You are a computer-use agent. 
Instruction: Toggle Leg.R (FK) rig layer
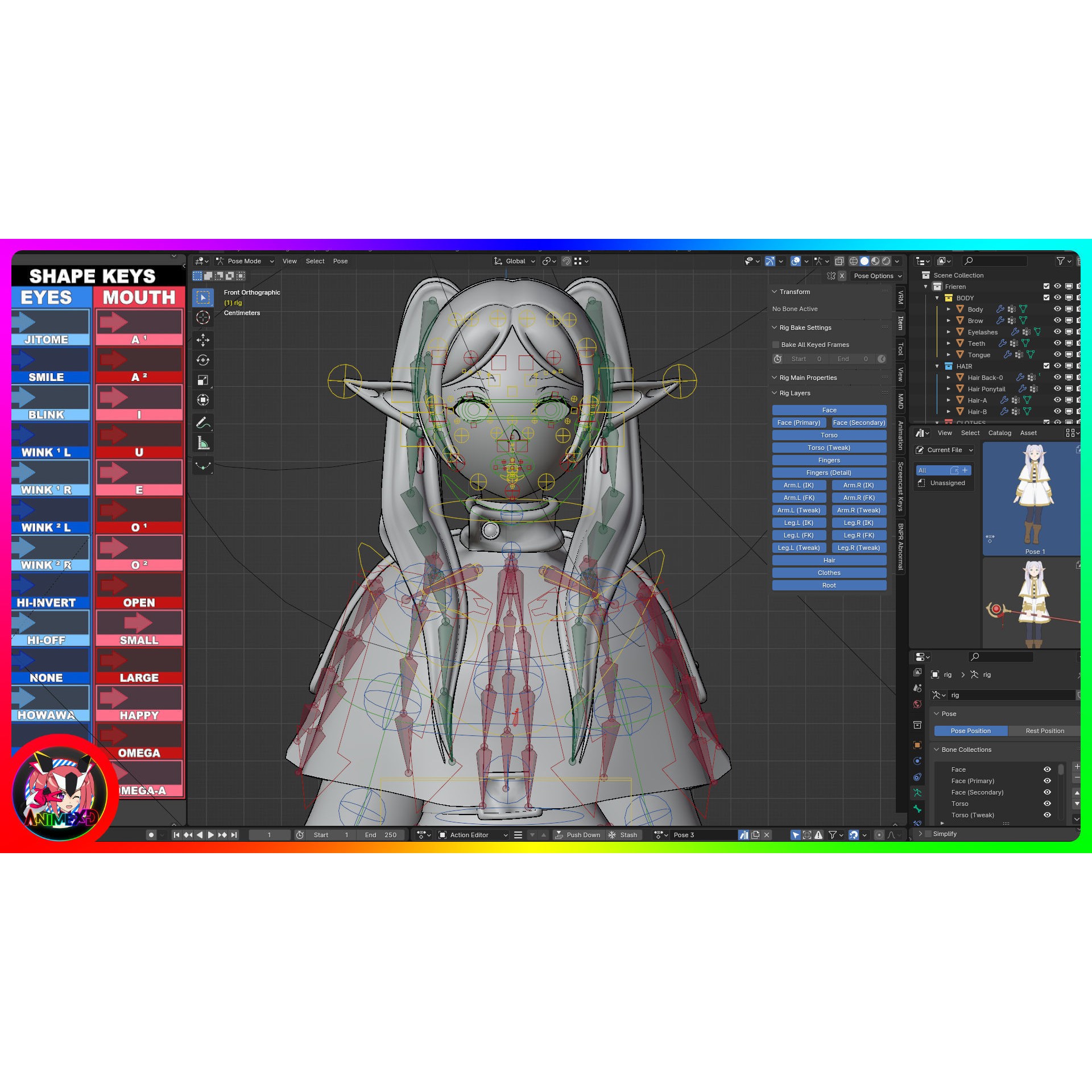click(859, 535)
